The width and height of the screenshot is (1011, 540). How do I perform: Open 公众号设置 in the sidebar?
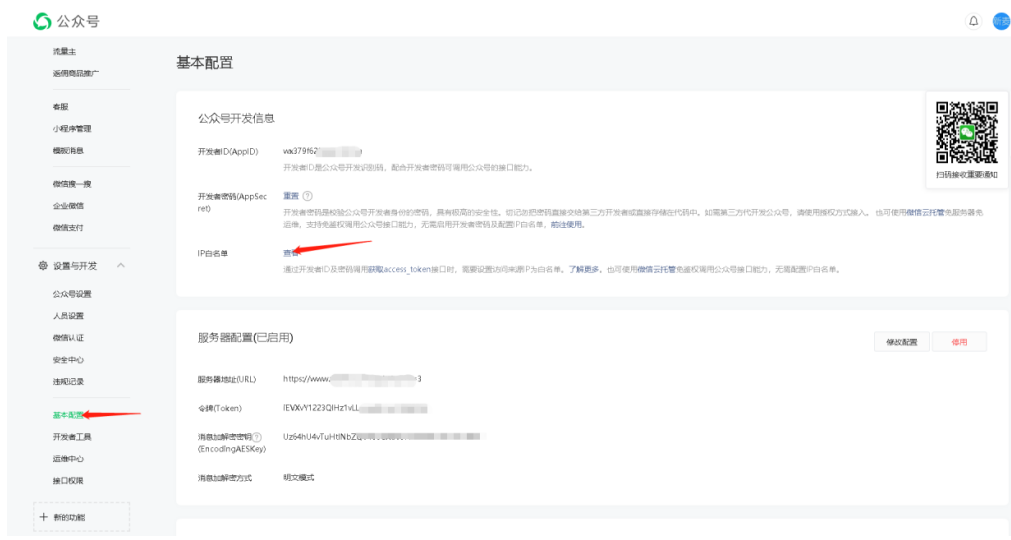(x=72, y=294)
